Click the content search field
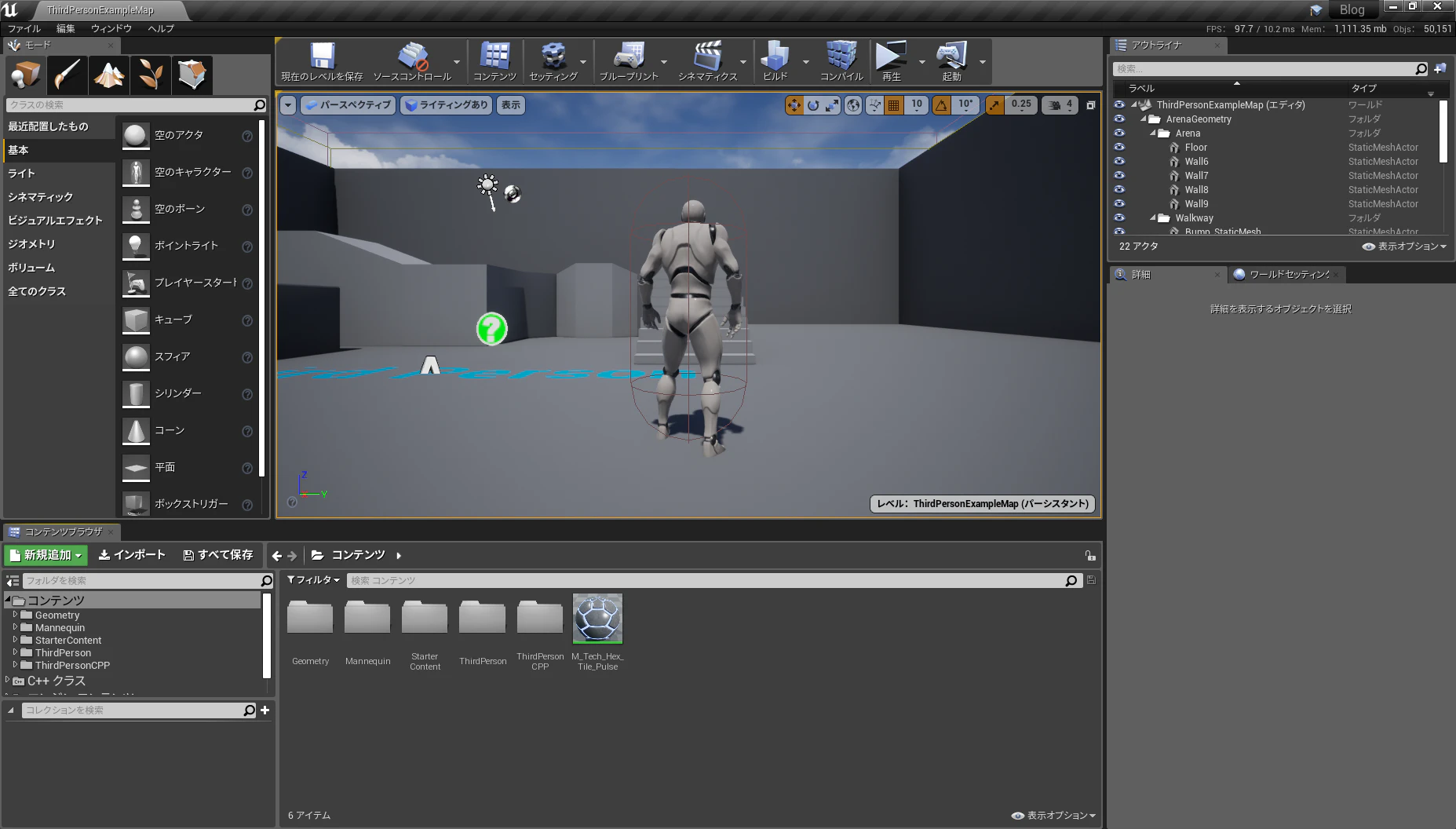 click(x=713, y=580)
